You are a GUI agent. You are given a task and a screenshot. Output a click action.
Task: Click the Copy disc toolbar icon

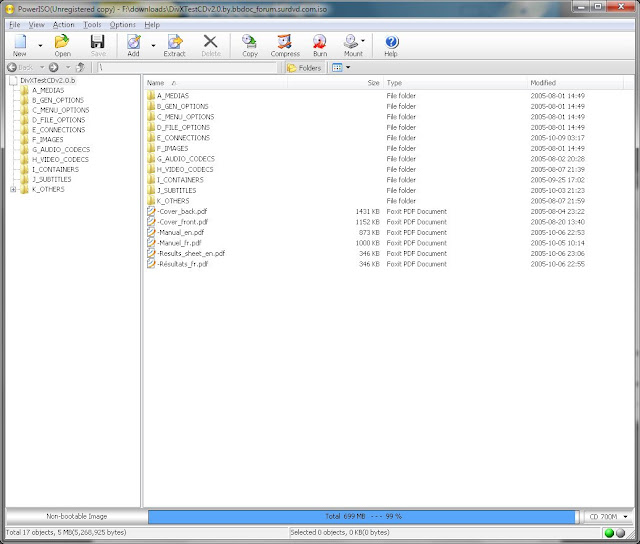click(249, 45)
